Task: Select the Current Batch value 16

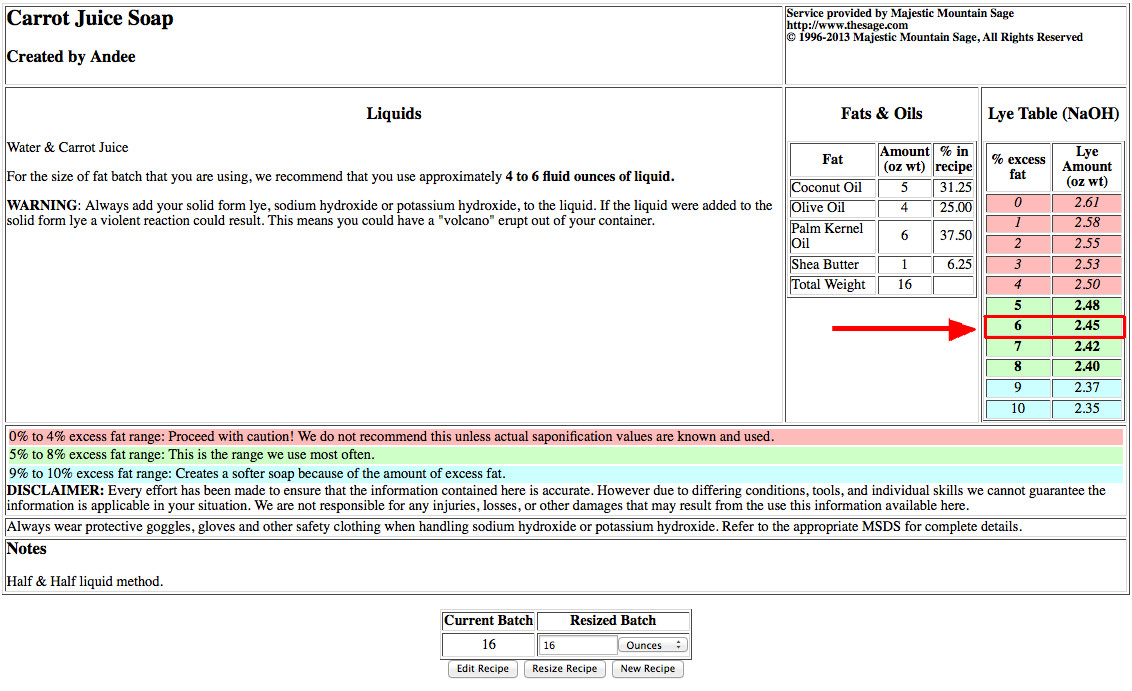Action: [489, 644]
